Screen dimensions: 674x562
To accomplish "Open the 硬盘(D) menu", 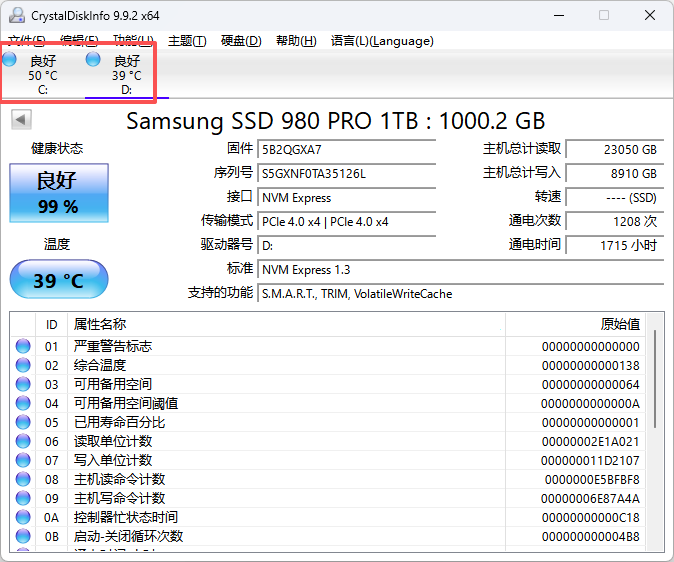I will [241, 41].
